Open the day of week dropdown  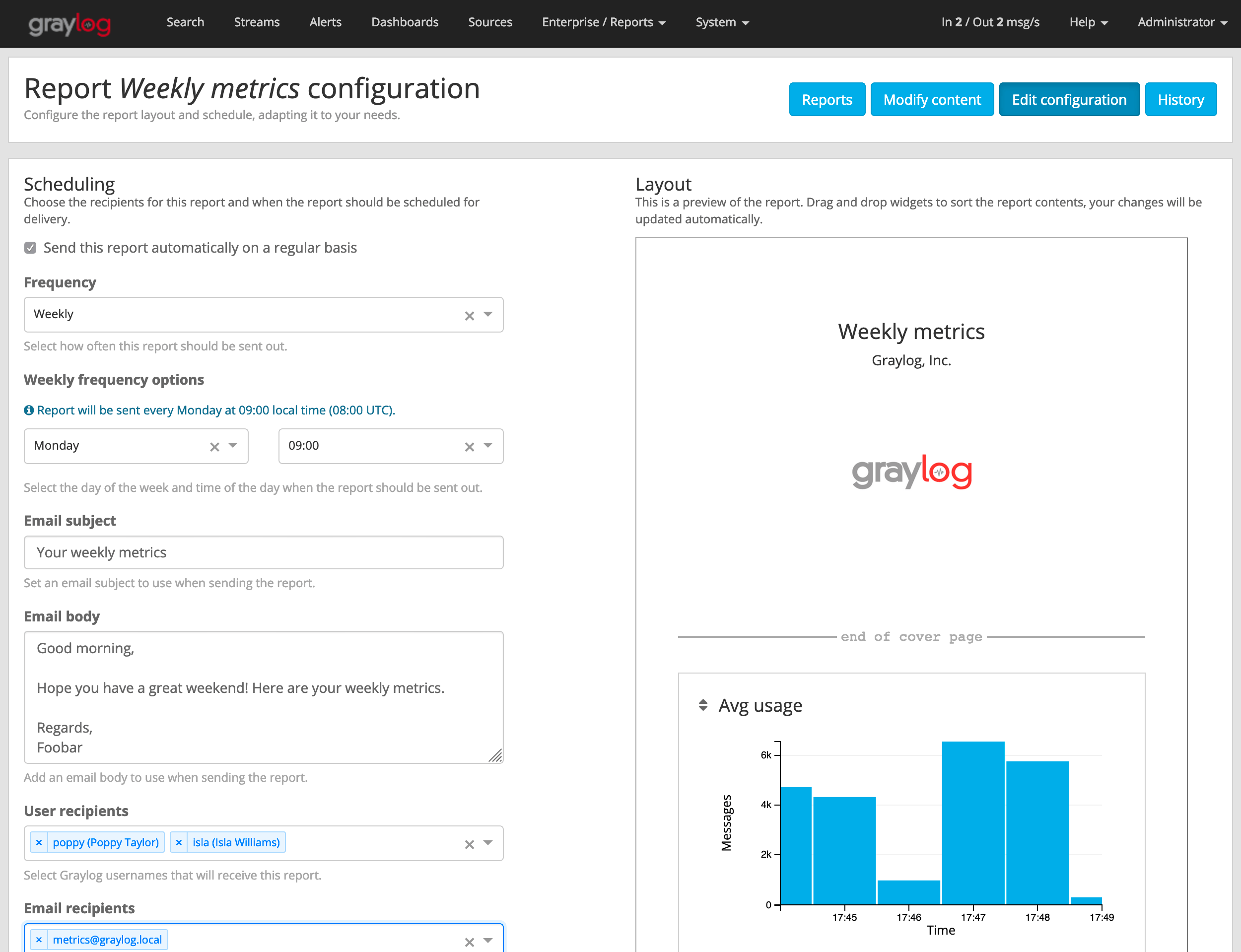coord(233,446)
